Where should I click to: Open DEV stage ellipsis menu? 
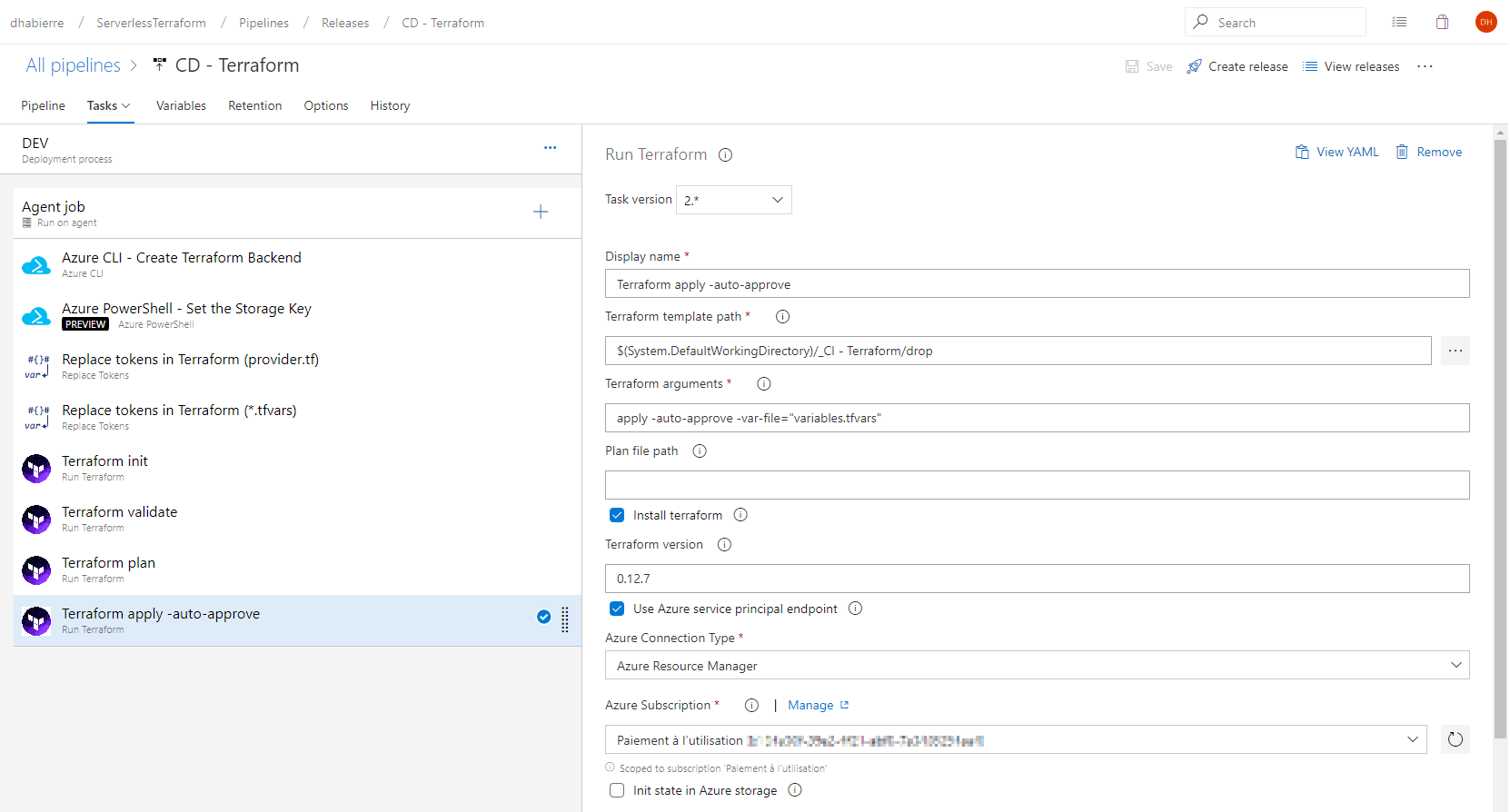[550, 147]
